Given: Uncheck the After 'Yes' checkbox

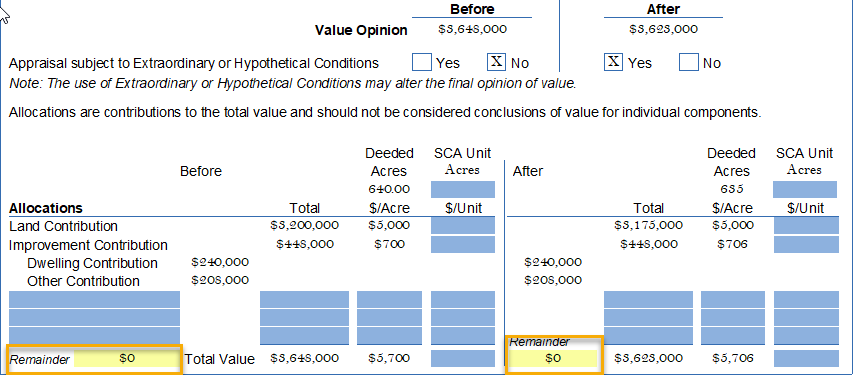Looking at the screenshot, I should pos(614,63).
